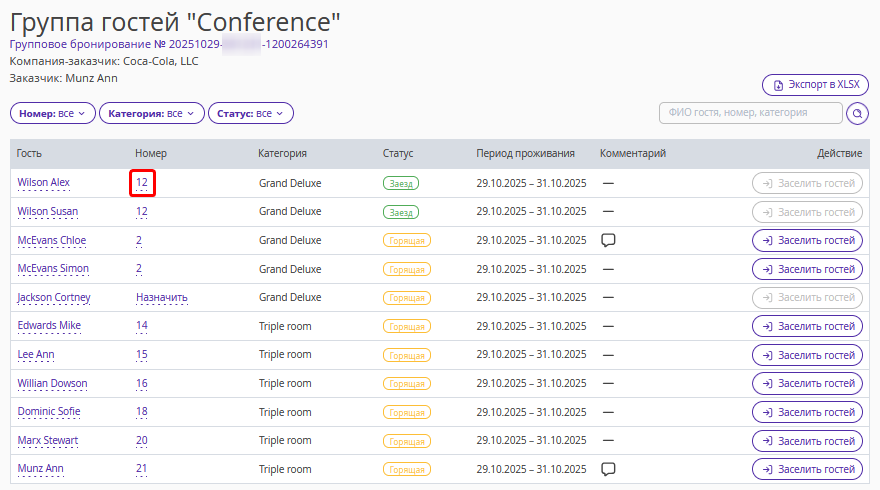
Task: Click room number 12 for Wilson Alex
Action: click(142, 183)
